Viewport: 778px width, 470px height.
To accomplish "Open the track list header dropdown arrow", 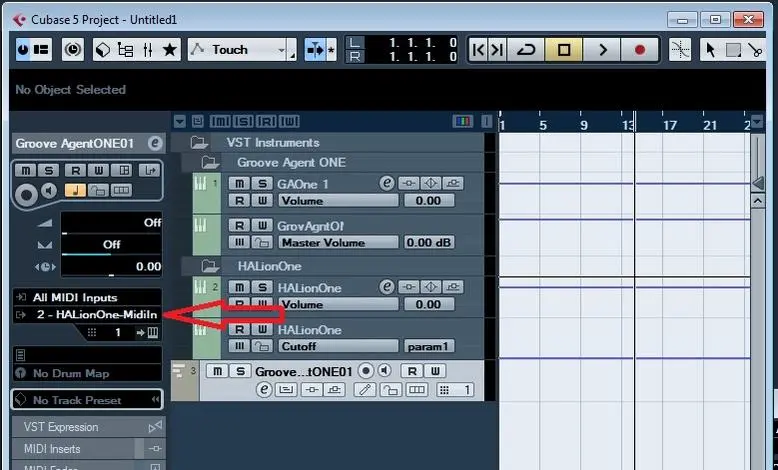I will tap(180, 122).
